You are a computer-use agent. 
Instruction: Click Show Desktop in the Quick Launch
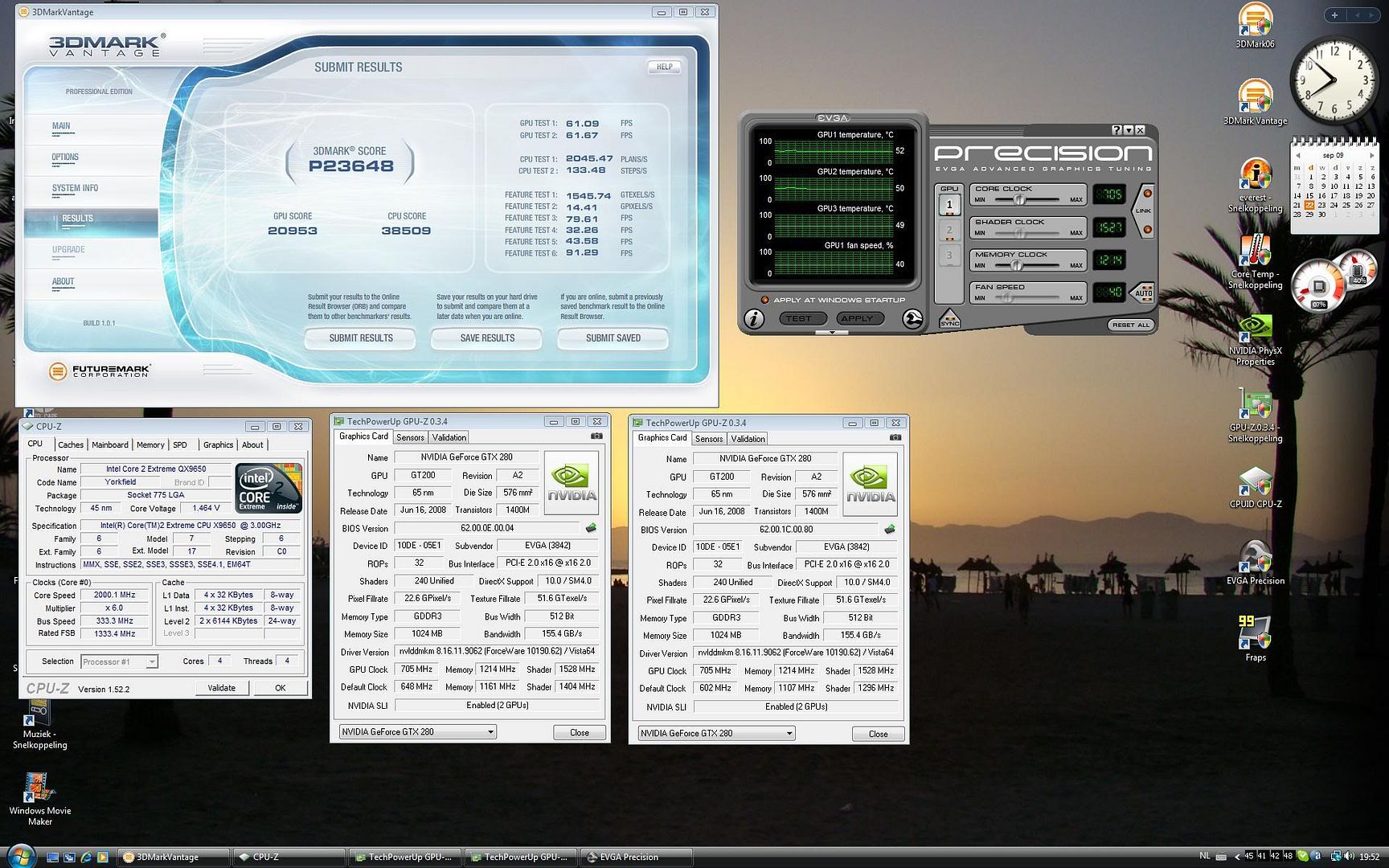(52, 858)
